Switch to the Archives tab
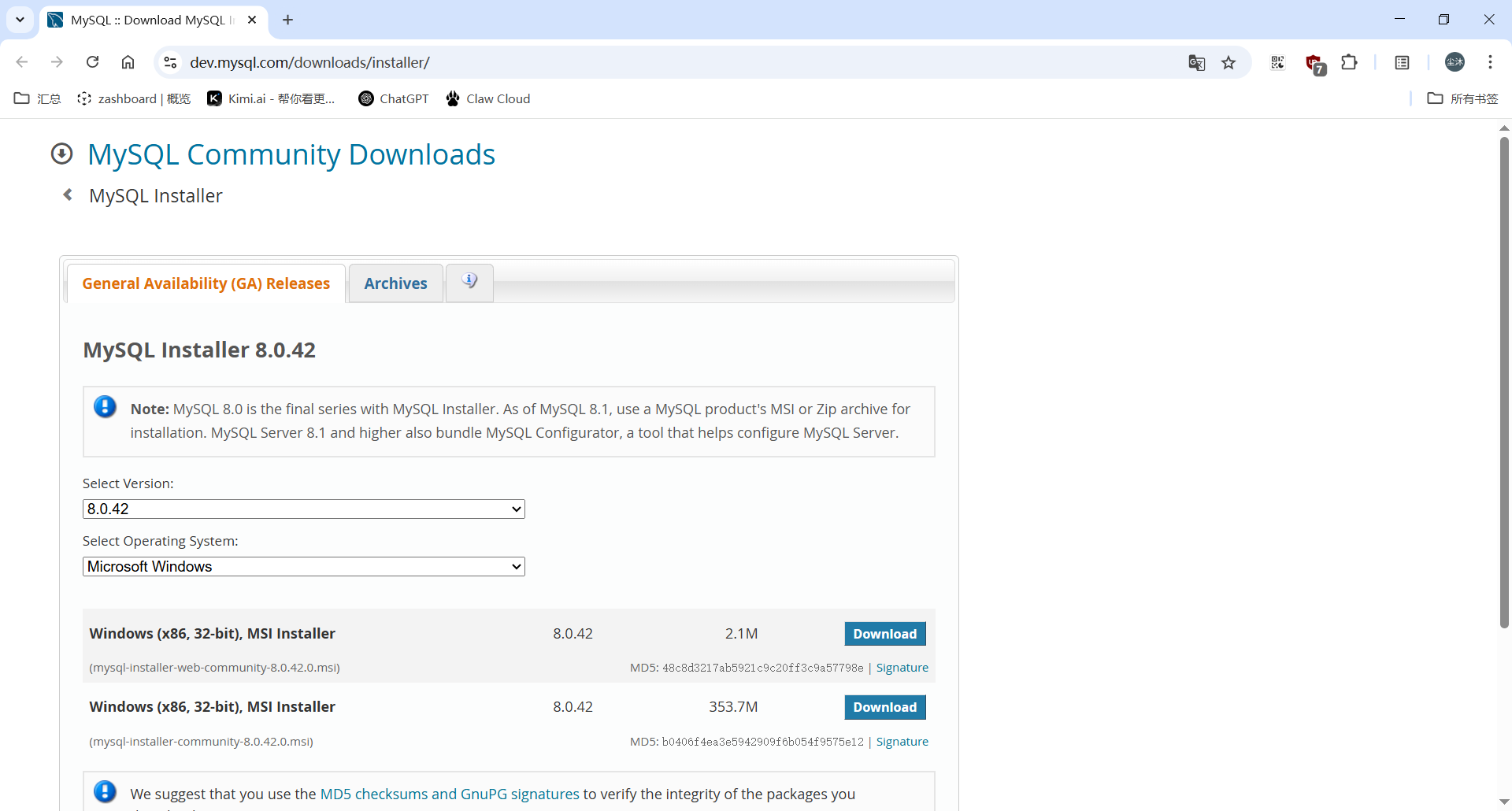This screenshot has height=811, width=1512. [396, 283]
